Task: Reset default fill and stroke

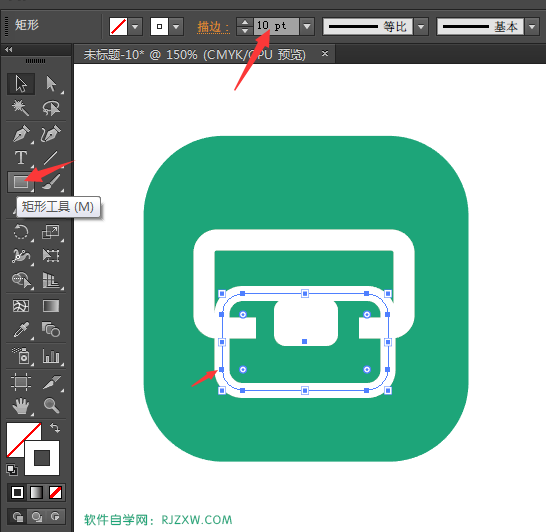Action: click(12, 470)
